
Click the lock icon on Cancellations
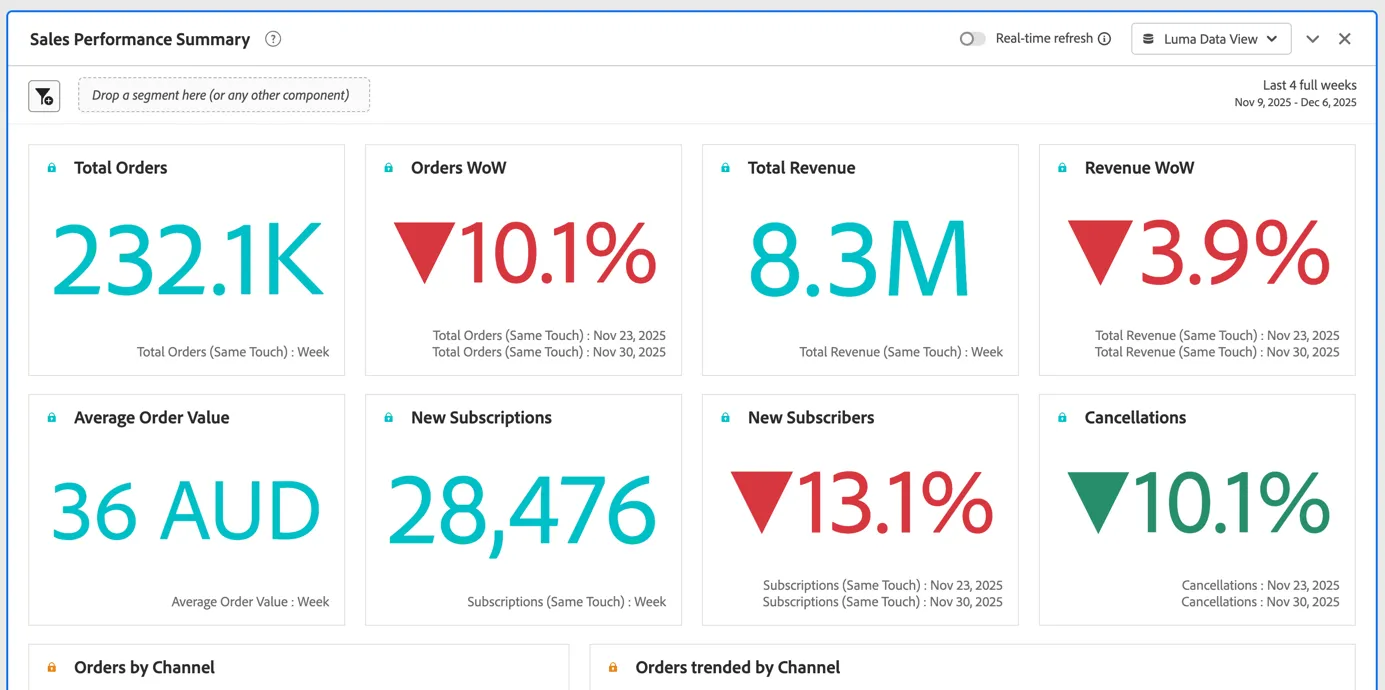click(1063, 418)
